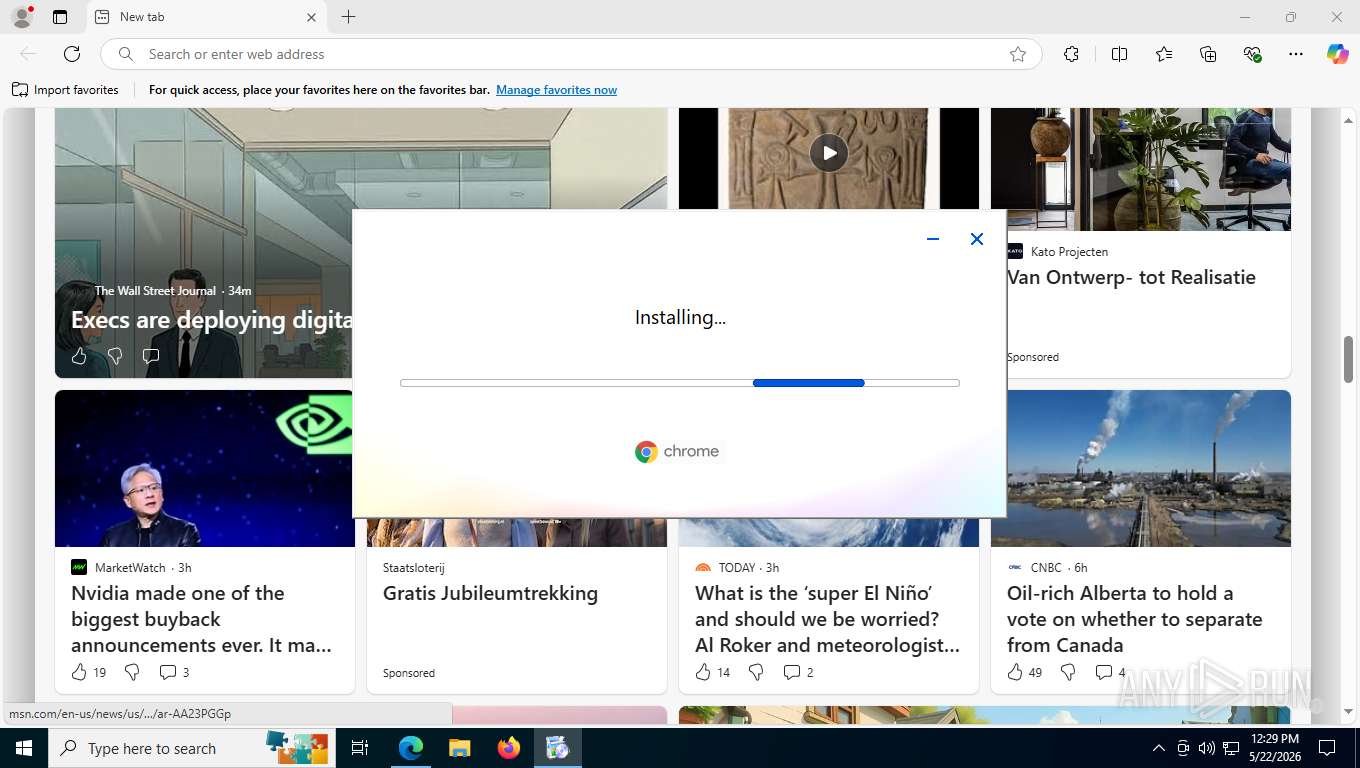Open Alberta refinery article thumbnail
1360x768 pixels.
coord(1141,468)
